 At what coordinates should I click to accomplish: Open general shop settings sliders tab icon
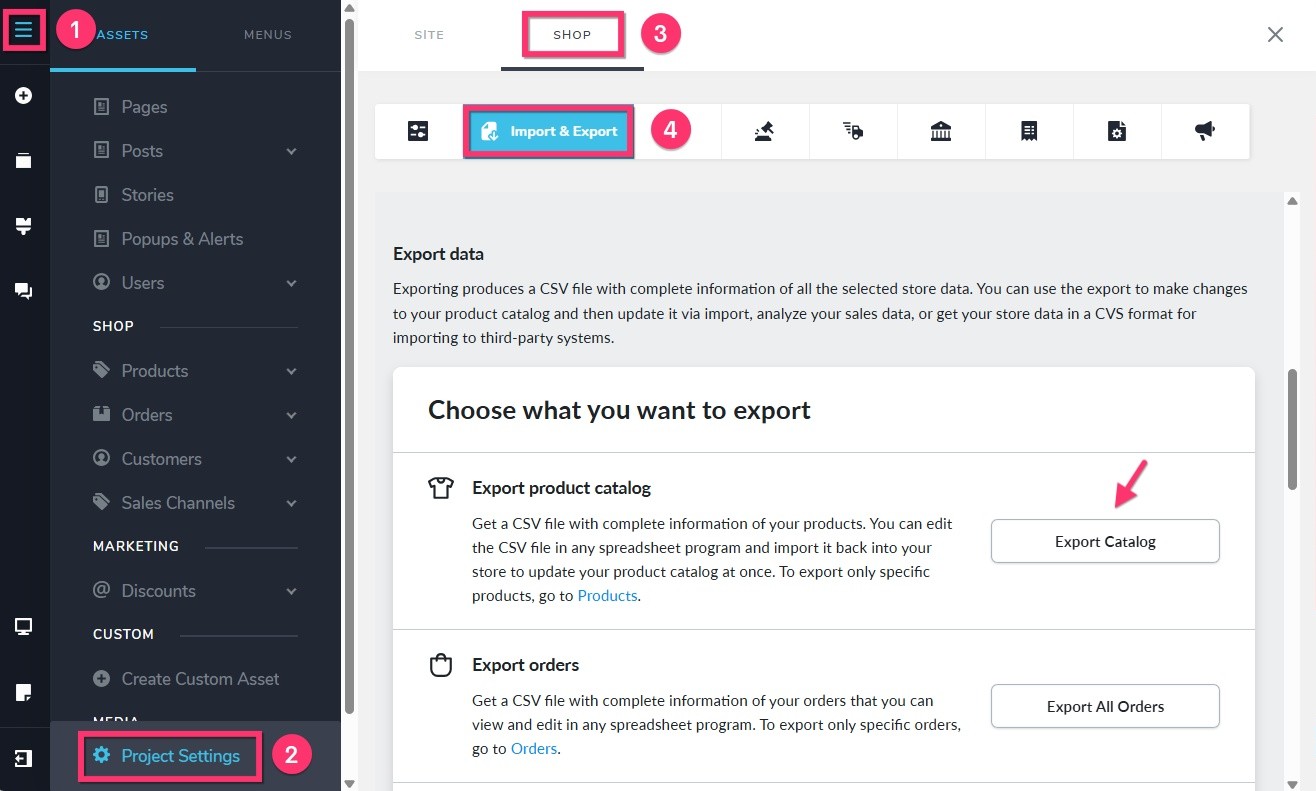418,131
